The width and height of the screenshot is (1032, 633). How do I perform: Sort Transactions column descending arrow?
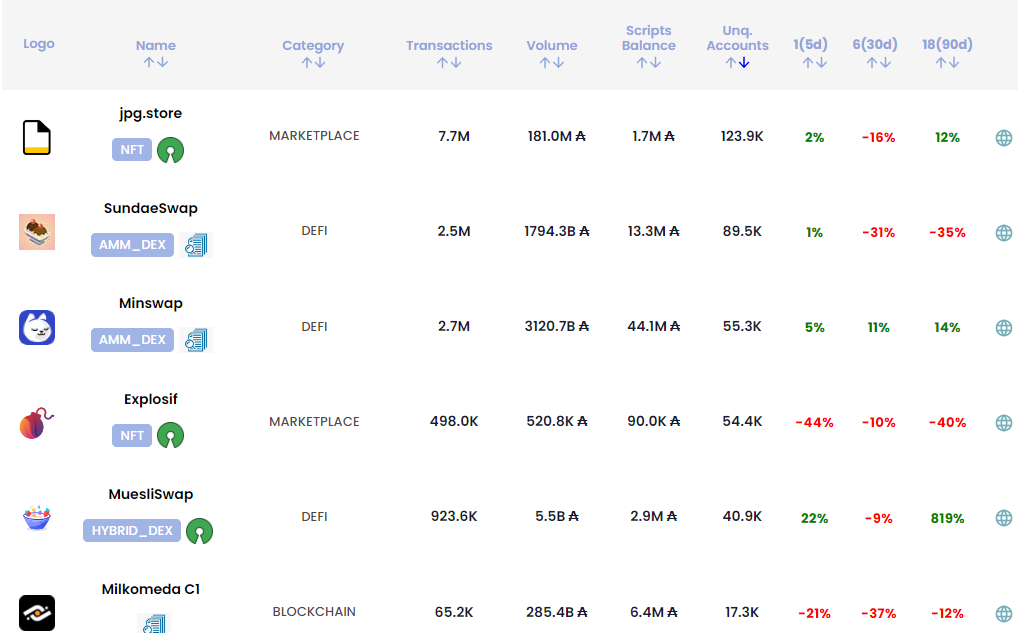click(456, 63)
